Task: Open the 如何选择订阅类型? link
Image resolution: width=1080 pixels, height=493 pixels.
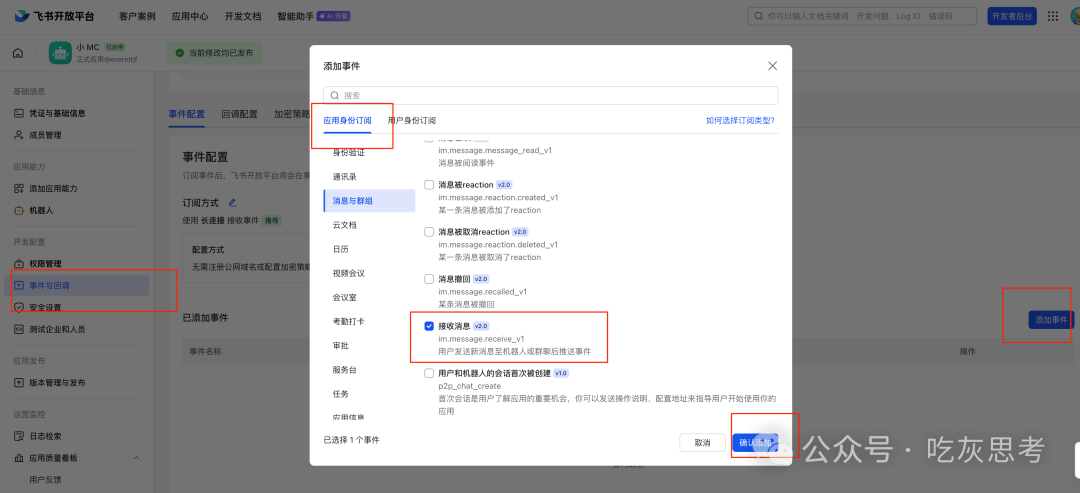Action: point(740,120)
